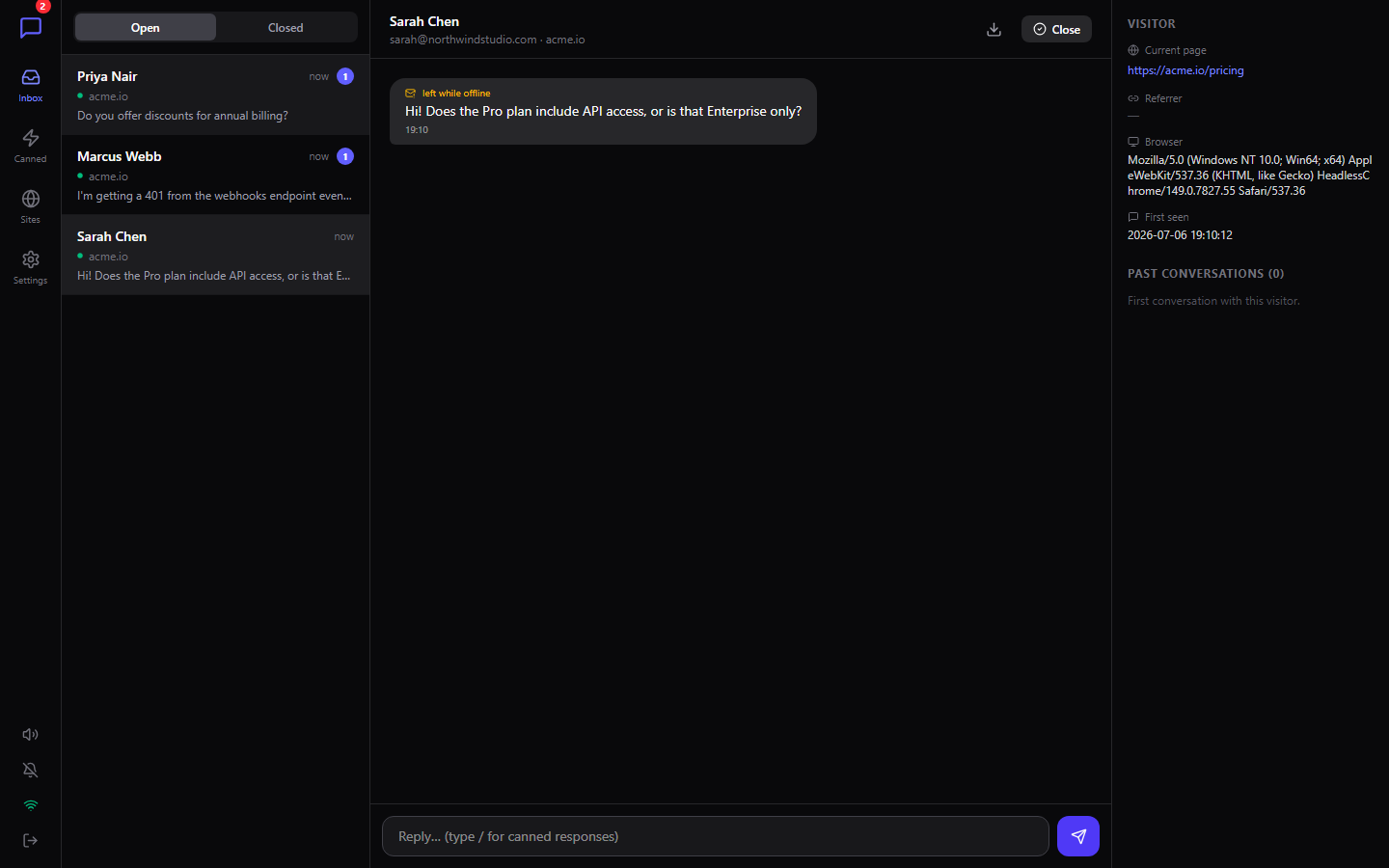Click unread badge on Priya Nair's row
The width and height of the screenshot is (1389, 868).
(x=345, y=76)
